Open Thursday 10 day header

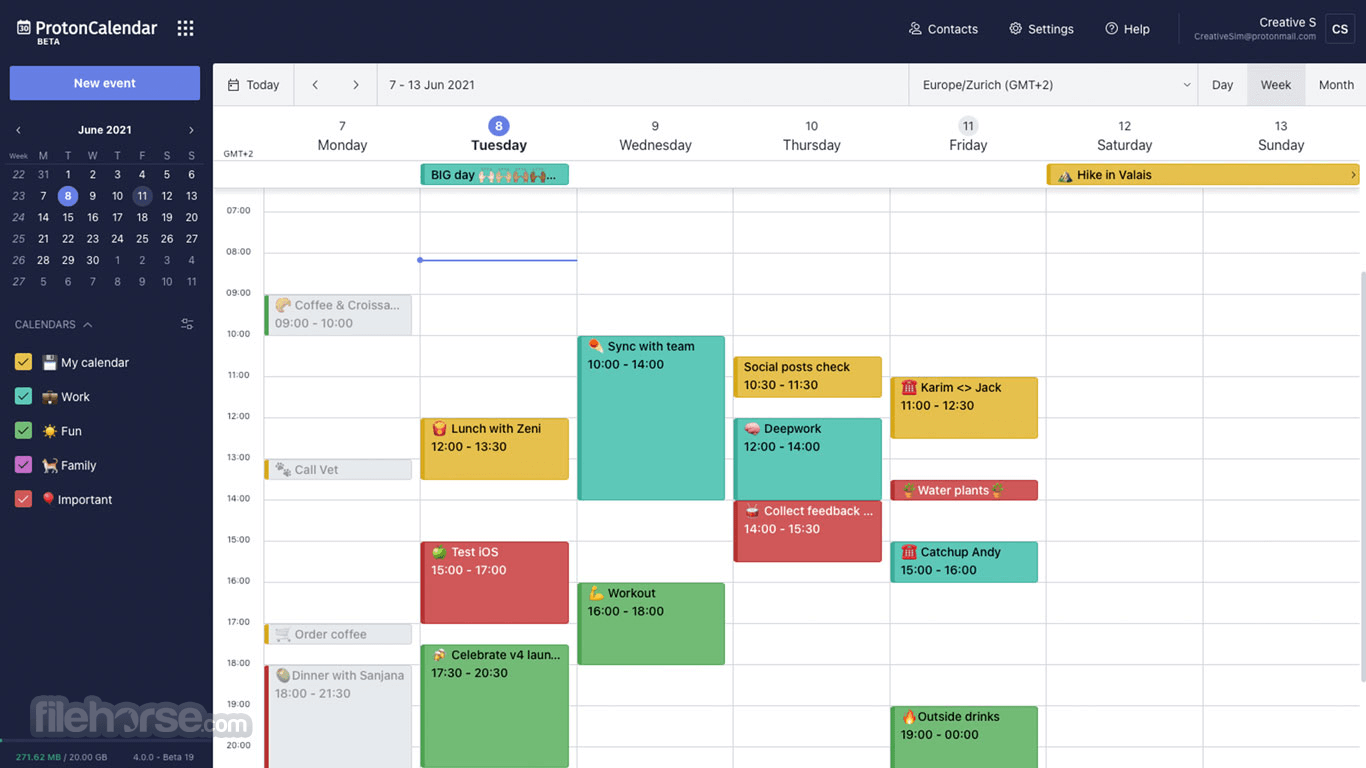pos(811,135)
